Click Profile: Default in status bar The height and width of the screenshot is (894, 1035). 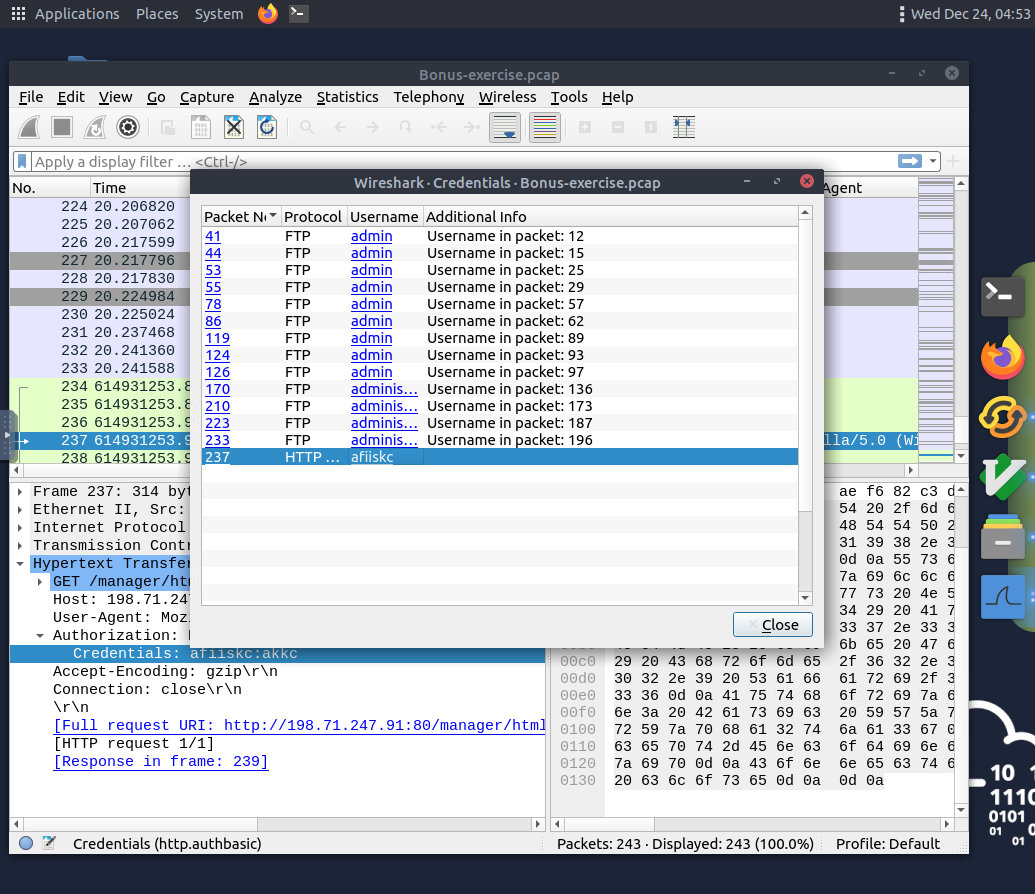[888, 843]
